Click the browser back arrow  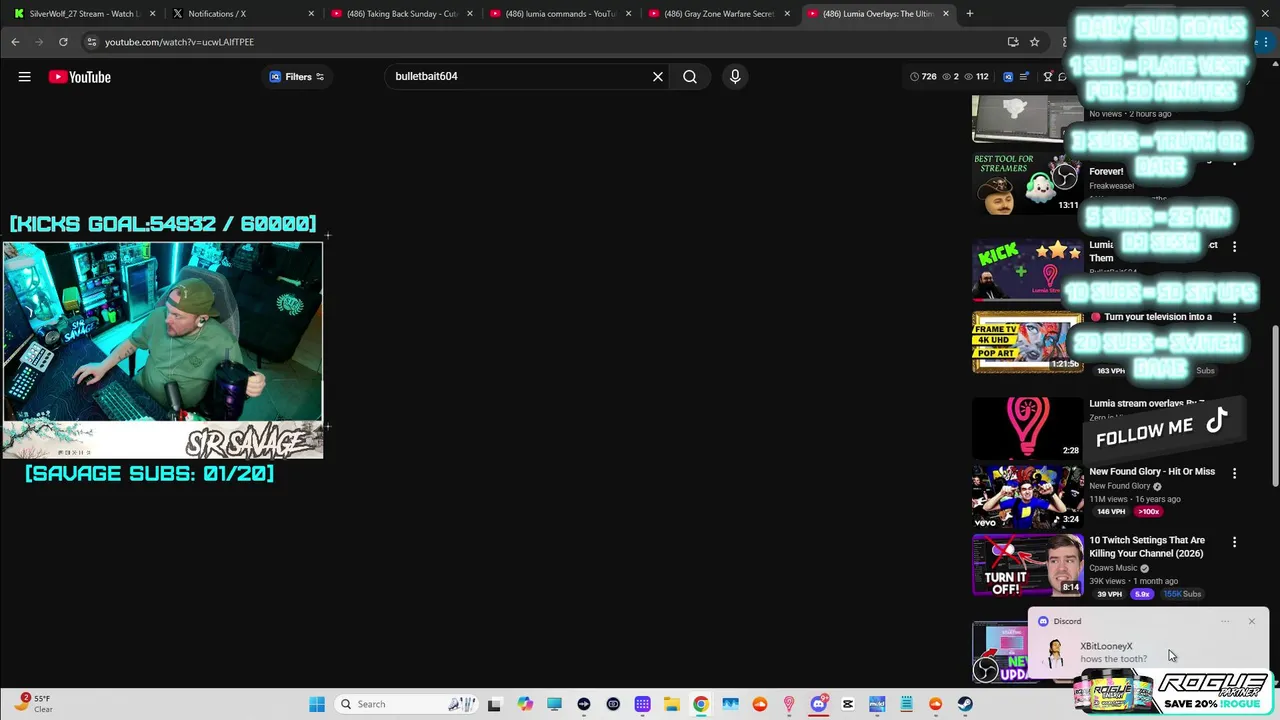pyautogui.click(x=15, y=42)
